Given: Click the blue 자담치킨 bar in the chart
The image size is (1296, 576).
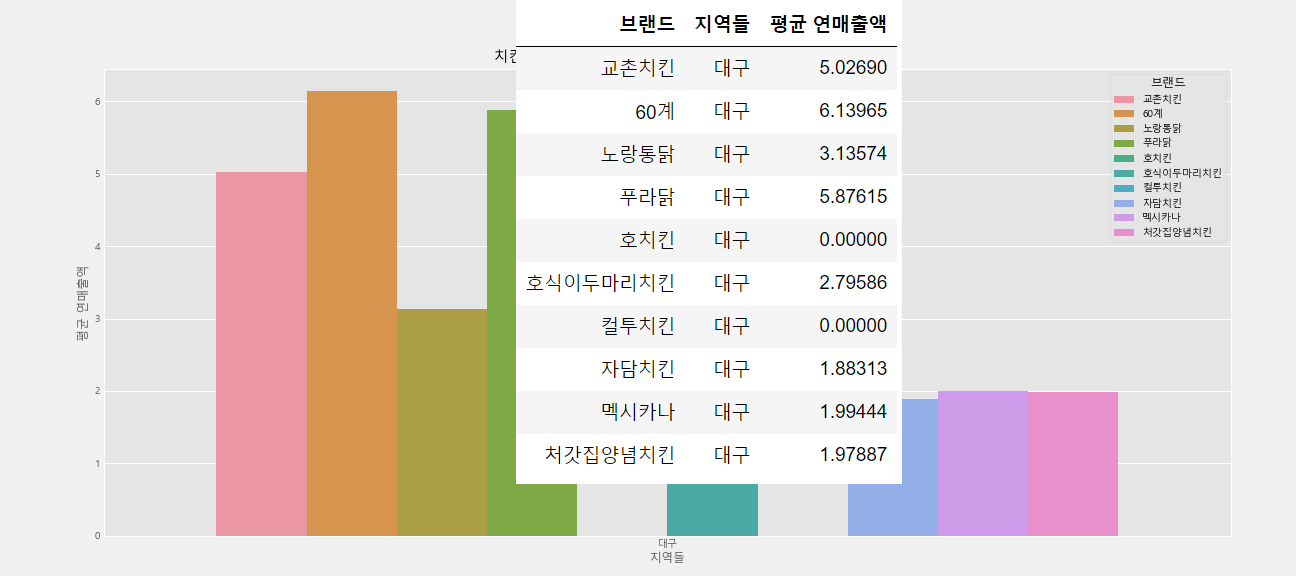Looking at the screenshot, I should pos(893,467).
